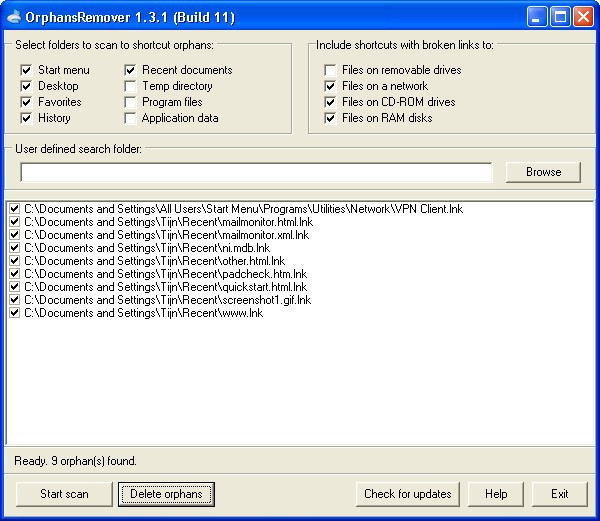Uncheck Files on a network

[x=330, y=86]
